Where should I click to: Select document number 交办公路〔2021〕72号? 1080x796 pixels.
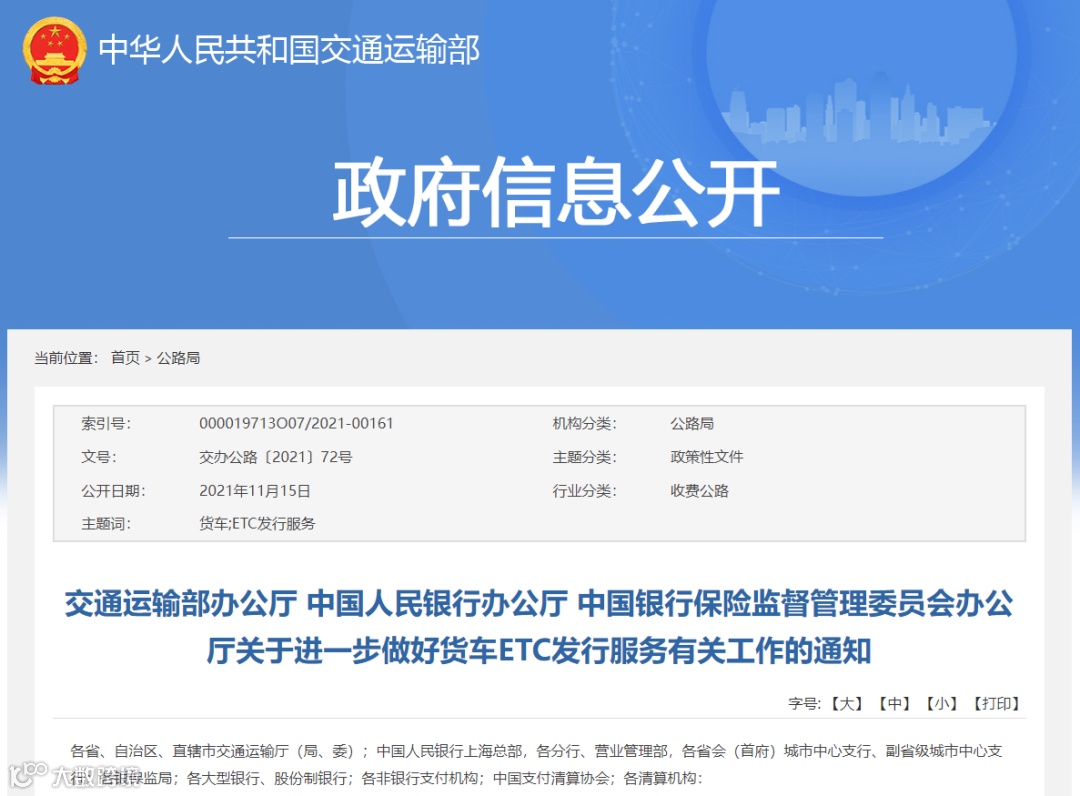pyautogui.click(x=276, y=457)
